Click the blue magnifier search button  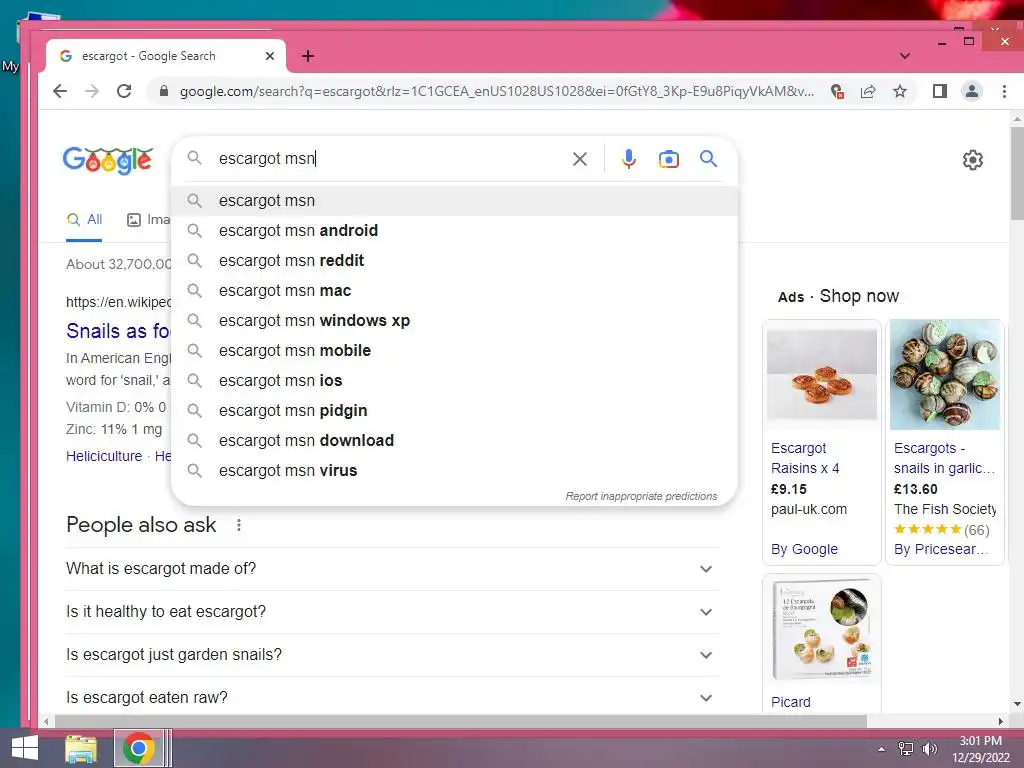[x=709, y=158]
